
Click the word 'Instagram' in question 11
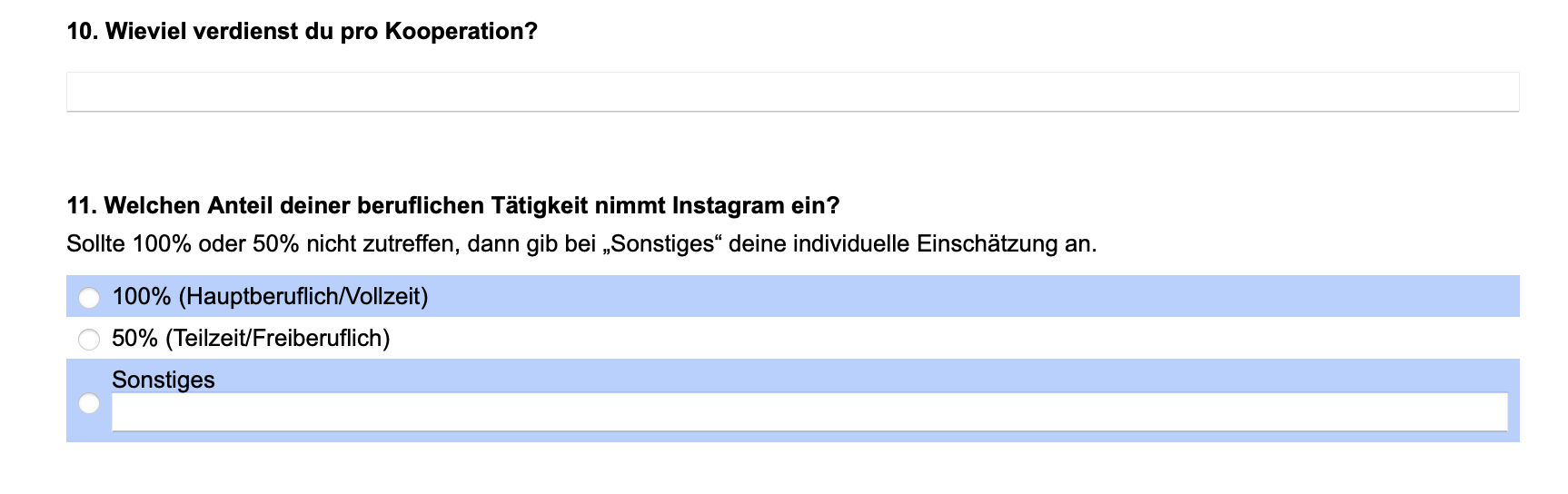pos(728,206)
